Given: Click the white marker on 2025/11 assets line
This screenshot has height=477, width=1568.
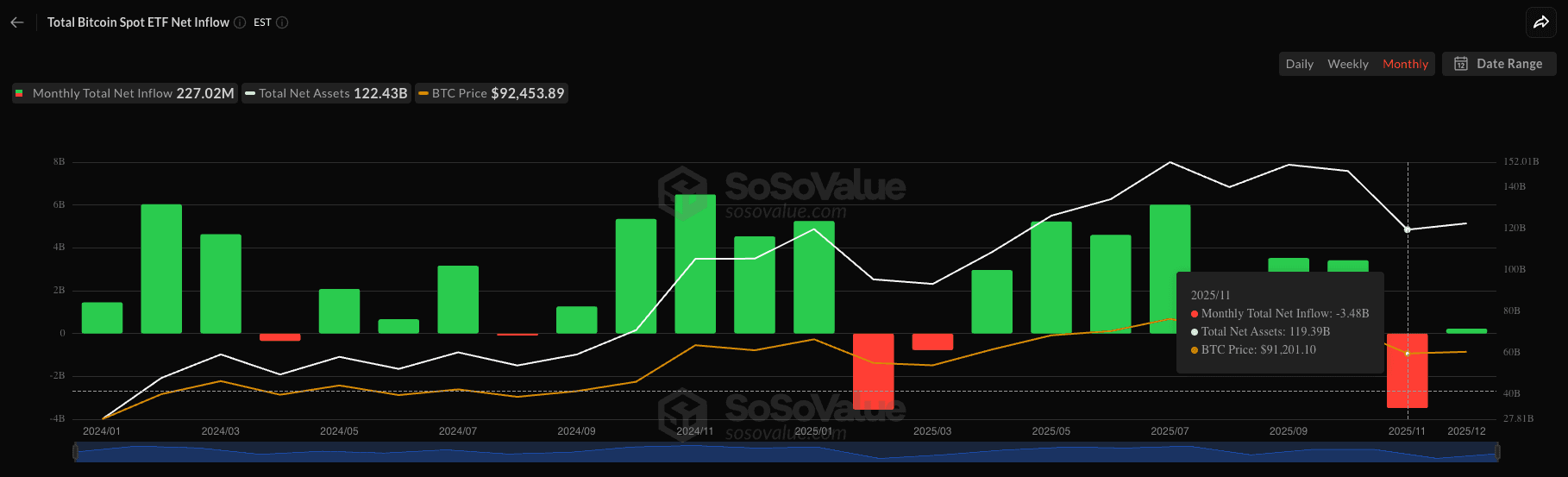Looking at the screenshot, I should (1408, 229).
